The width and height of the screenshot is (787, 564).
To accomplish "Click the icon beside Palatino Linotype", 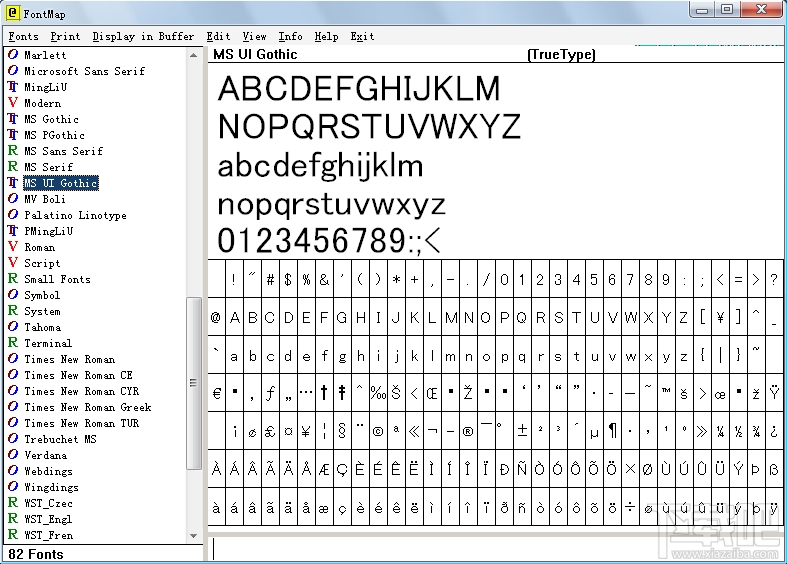I will (x=13, y=215).
